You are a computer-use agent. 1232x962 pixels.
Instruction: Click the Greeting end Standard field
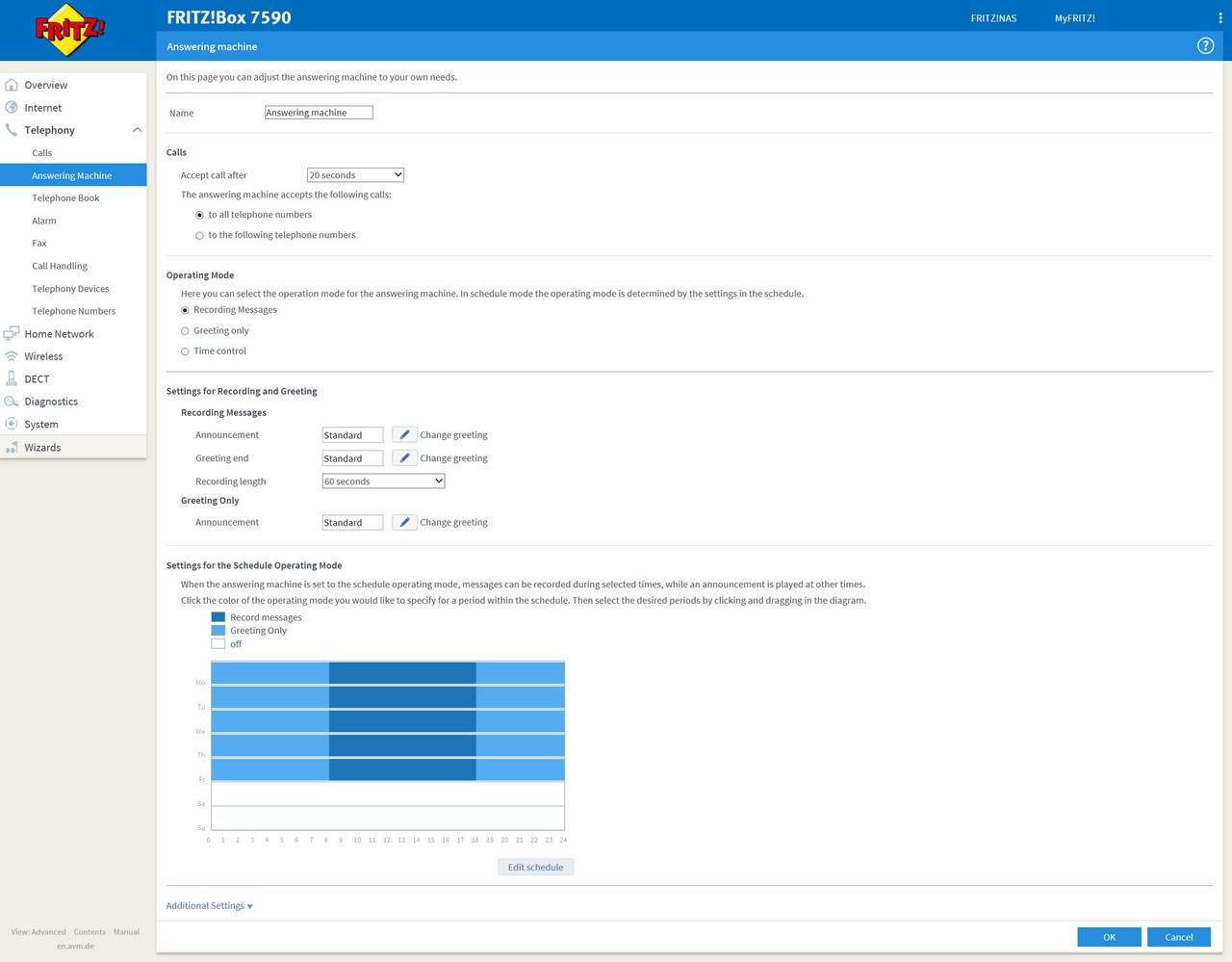click(x=352, y=458)
